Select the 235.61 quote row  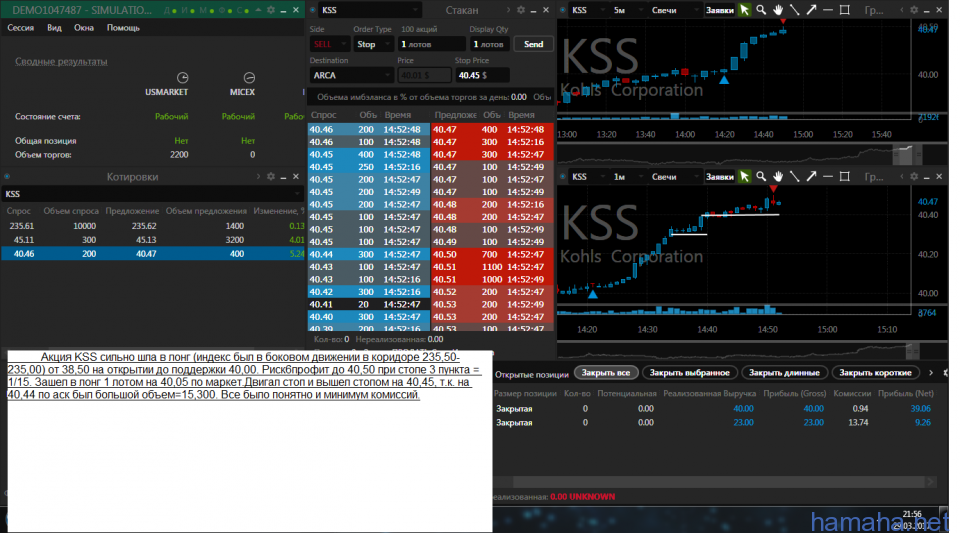(152, 226)
